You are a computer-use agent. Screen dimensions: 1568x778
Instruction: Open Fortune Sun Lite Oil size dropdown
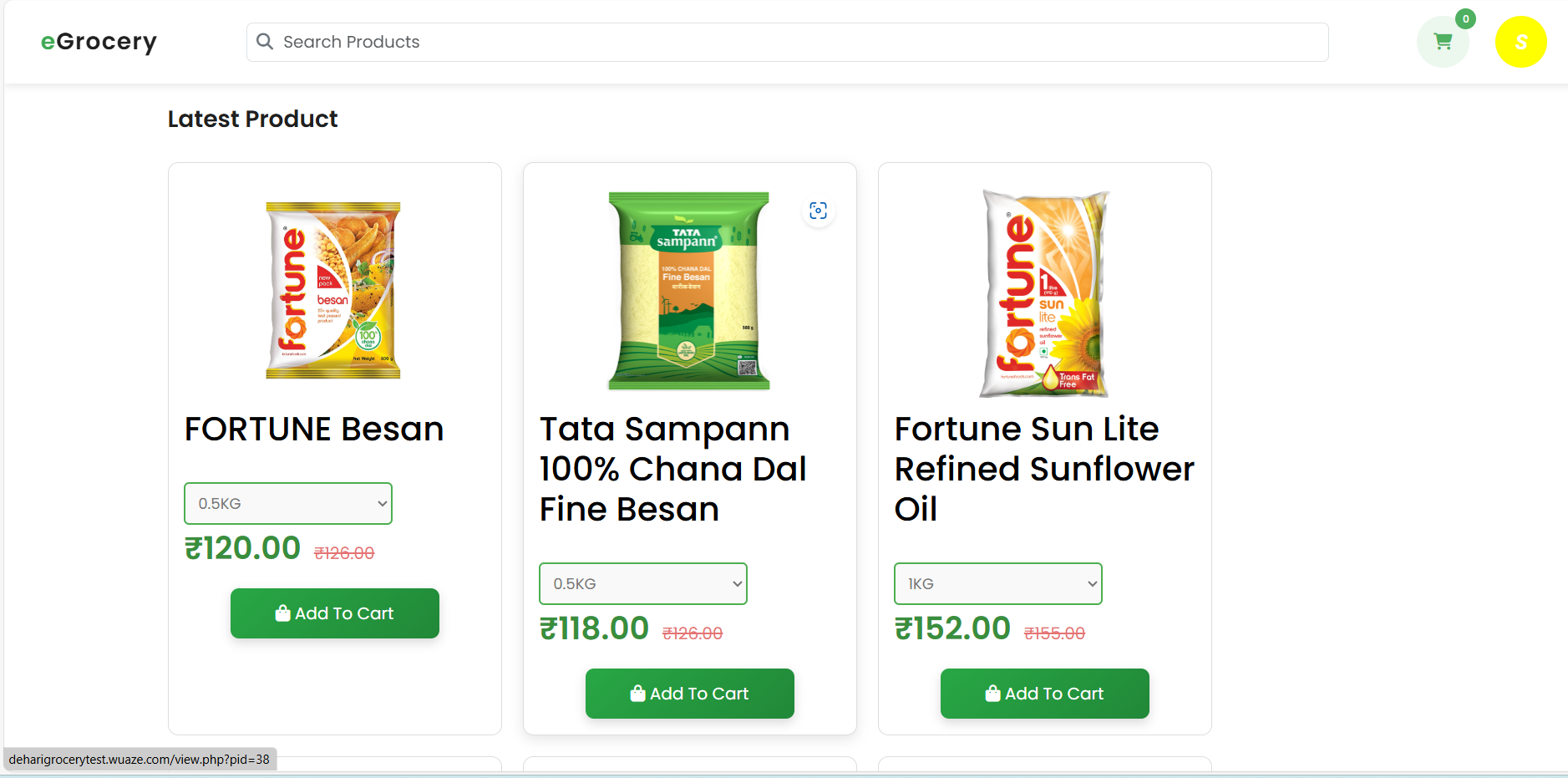coord(998,584)
